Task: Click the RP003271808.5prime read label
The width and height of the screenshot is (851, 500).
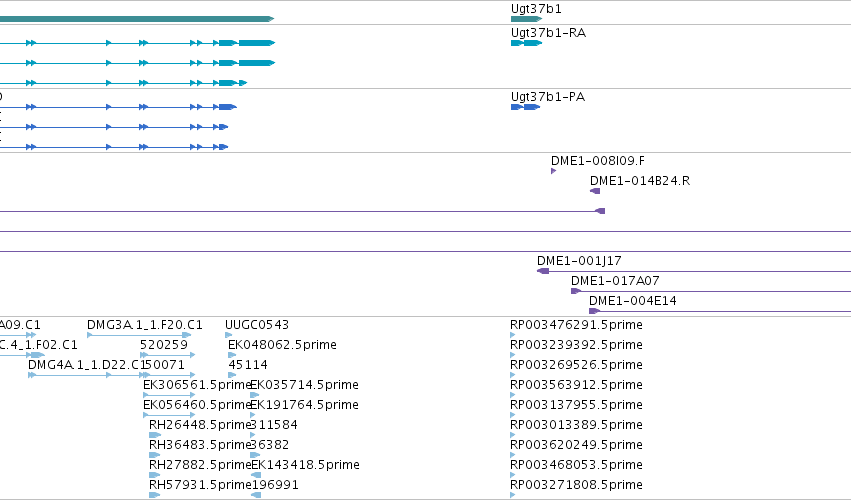Action: [576, 485]
